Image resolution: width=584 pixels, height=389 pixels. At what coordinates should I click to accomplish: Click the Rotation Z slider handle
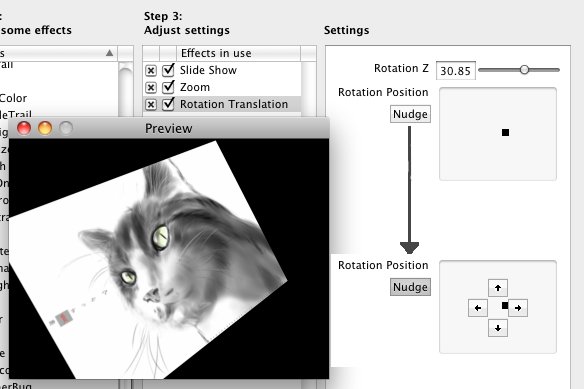[x=524, y=70]
